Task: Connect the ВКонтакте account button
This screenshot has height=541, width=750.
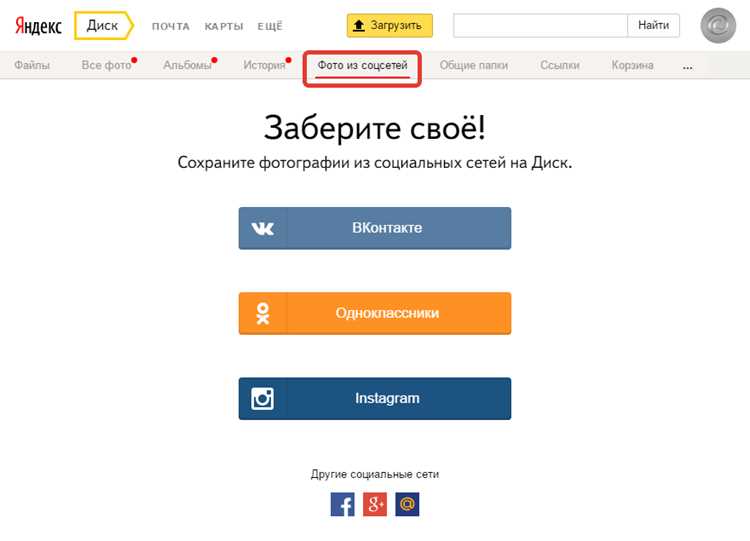Action: point(375,228)
